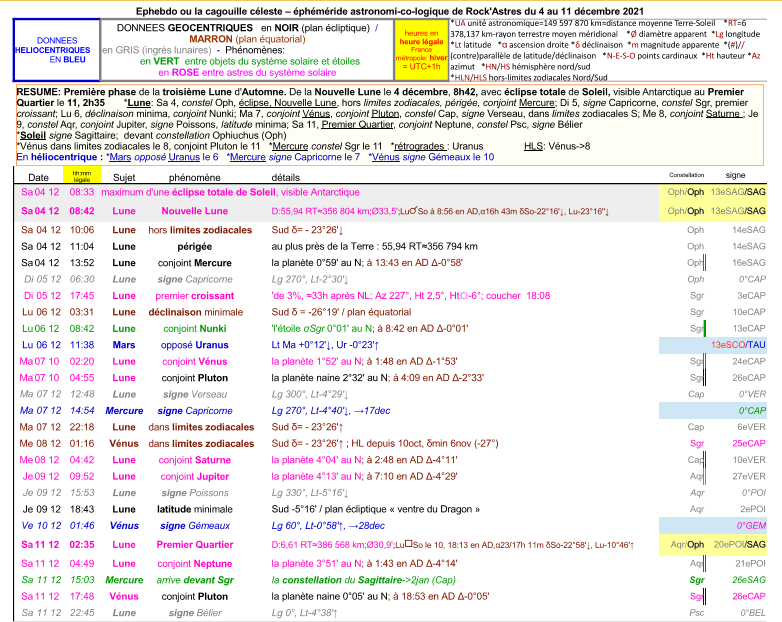Click the time '10:06' cell
This screenshot has width=782, height=622.
pos(82,230)
